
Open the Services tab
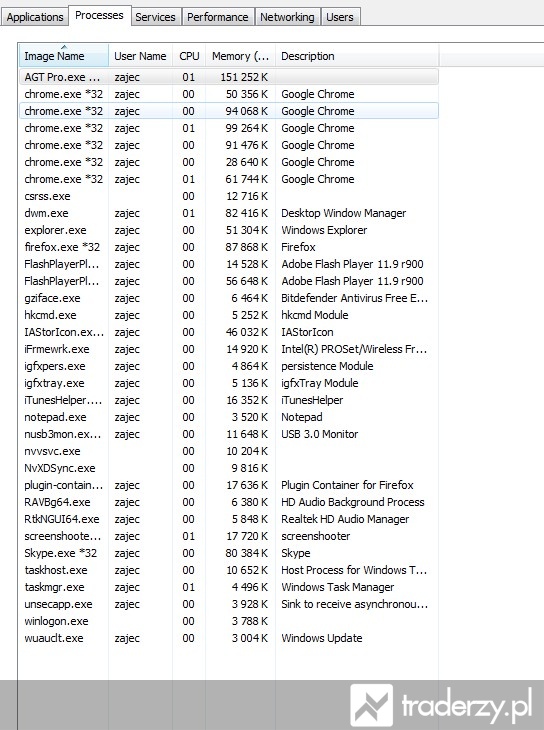click(155, 17)
